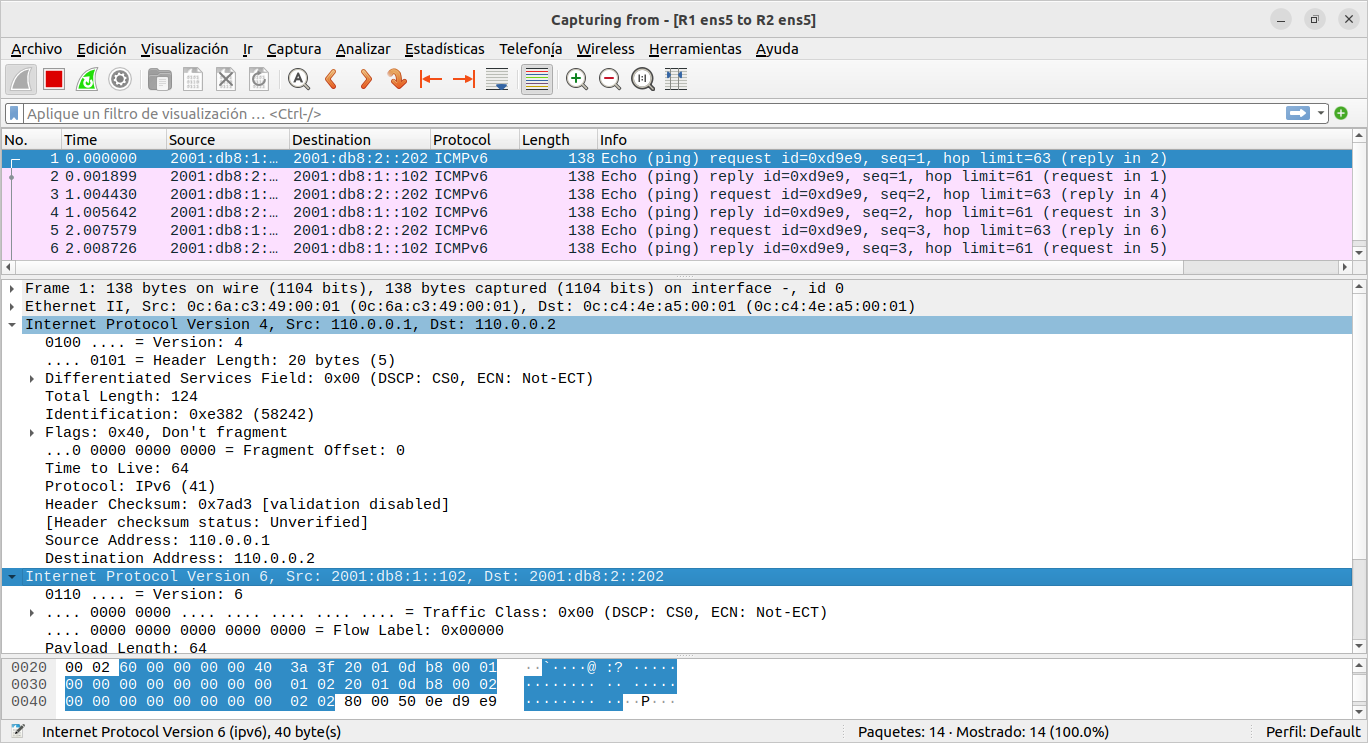Open the Ir menu
1368x743 pixels.
pos(247,49)
